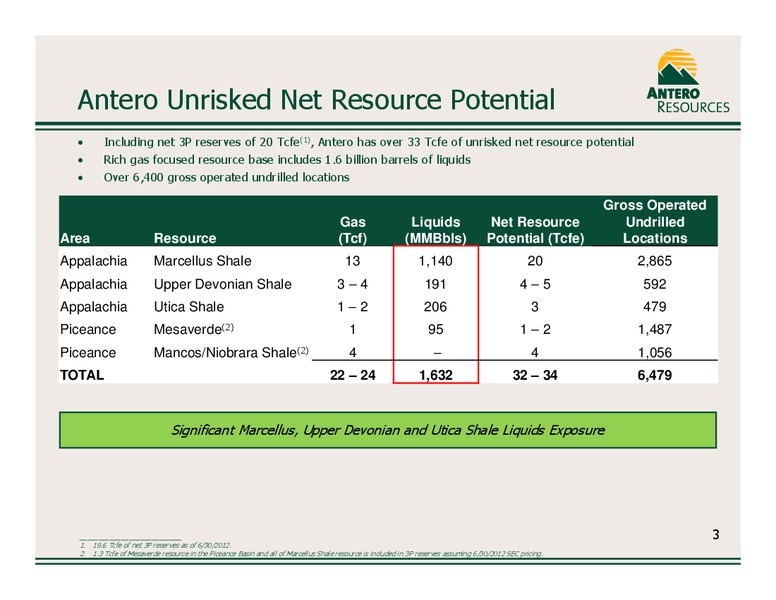Click the Mesaverde locations value 1,487
The image size is (776, 600).
click(x=655, y=329)
